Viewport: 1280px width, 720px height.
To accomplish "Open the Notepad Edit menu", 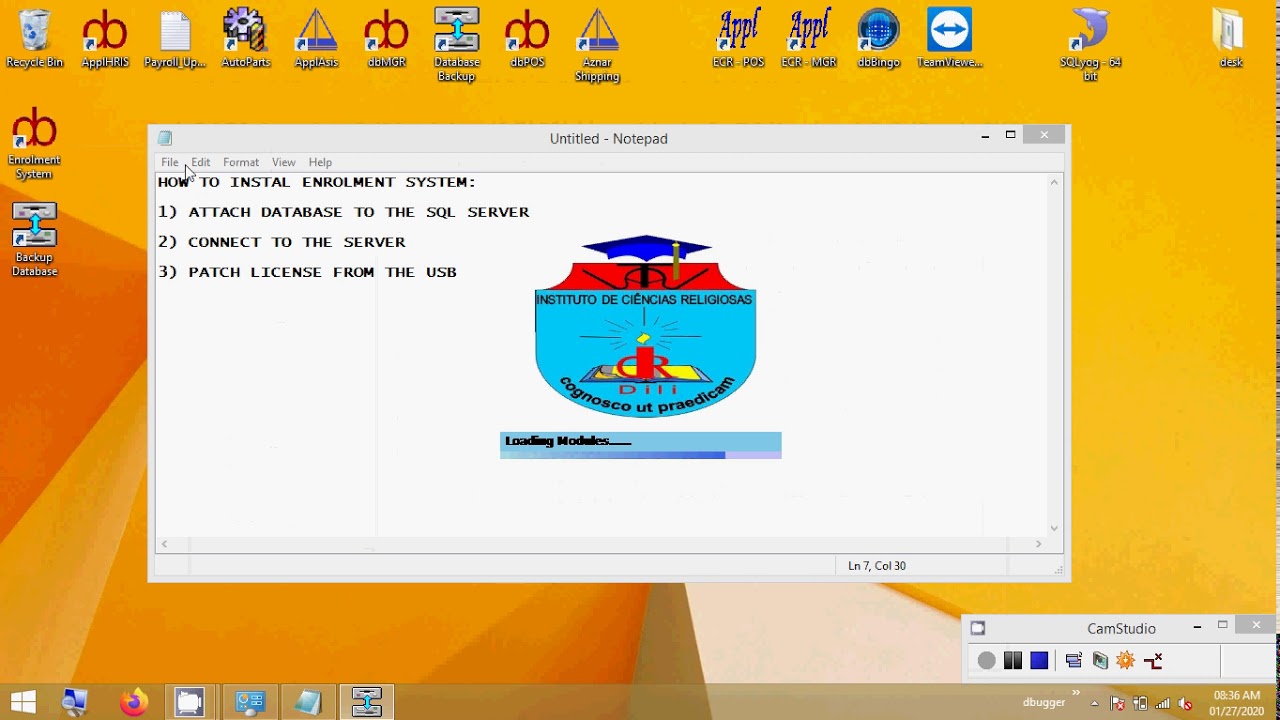I will (201, 162).
